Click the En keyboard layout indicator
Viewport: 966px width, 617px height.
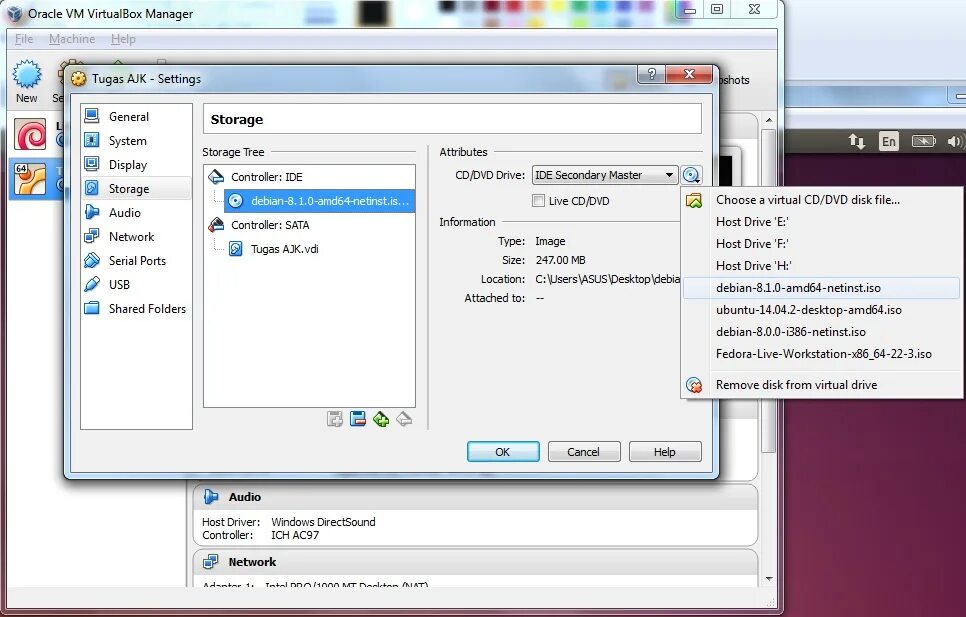point(888,142)
